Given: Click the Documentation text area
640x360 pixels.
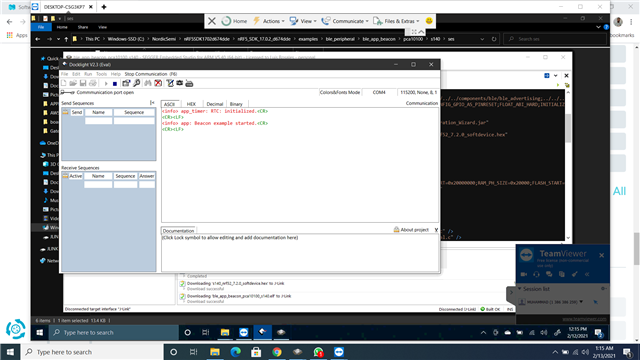Looking at the screenshot, I should [300, 253].
